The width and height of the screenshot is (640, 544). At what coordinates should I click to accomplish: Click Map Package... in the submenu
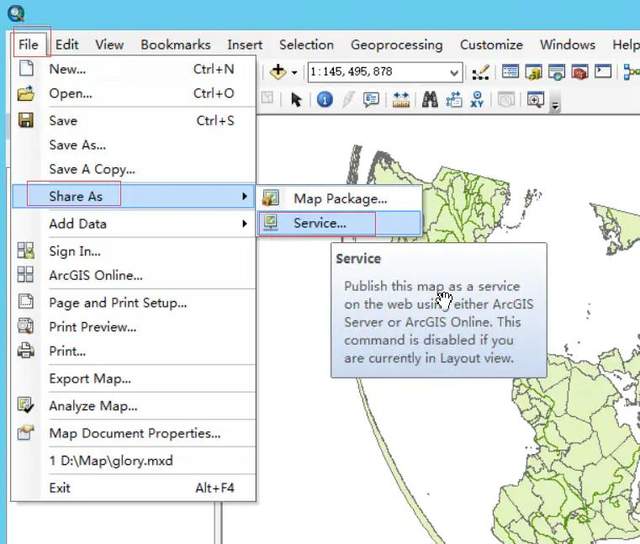(340, 199)
